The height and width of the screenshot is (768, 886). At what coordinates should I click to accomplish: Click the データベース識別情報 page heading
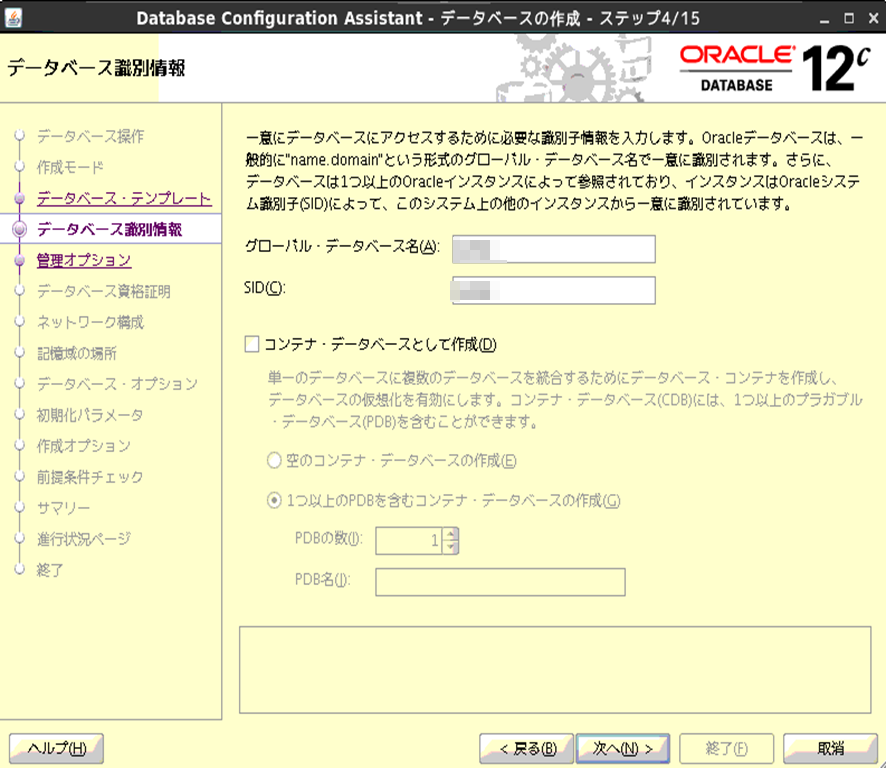tap(96, 68)
